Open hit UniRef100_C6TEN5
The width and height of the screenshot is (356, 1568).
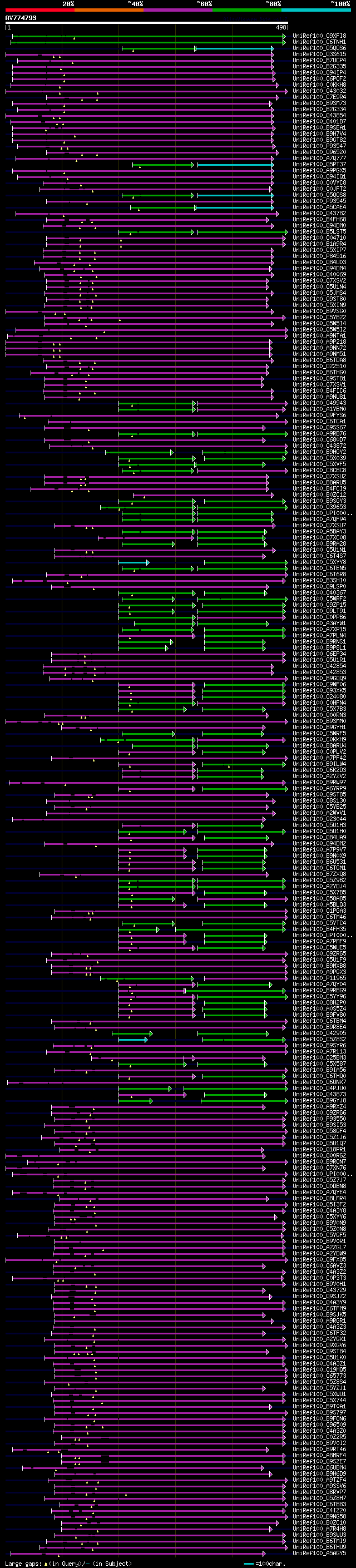(x=319, y=568)
